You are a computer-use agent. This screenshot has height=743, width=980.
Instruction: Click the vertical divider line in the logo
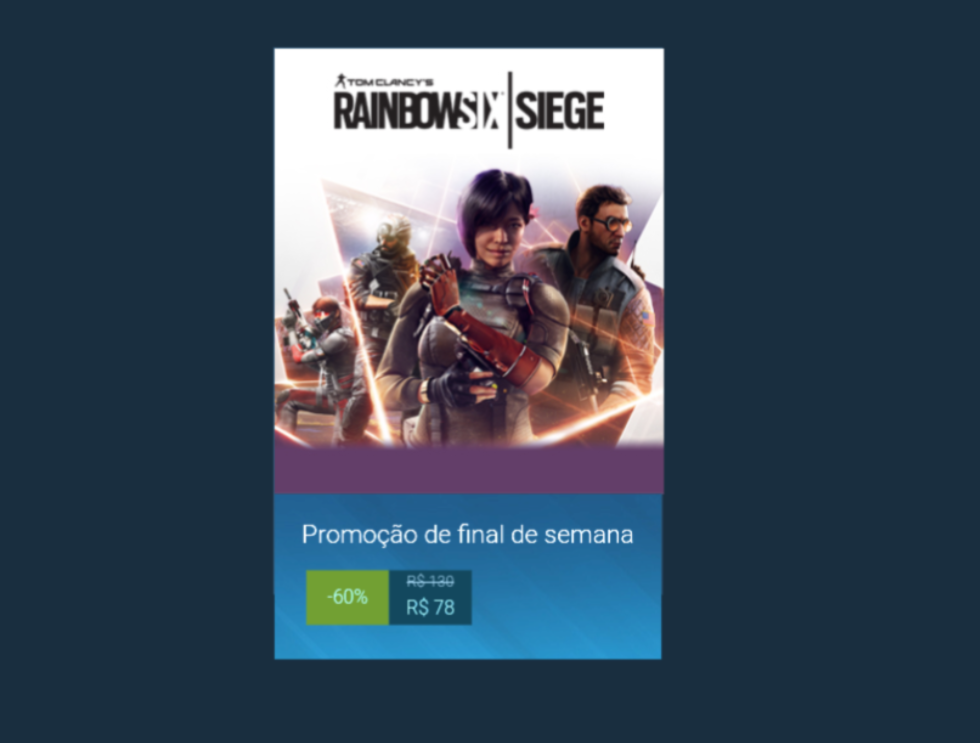(x=509, y=110)
